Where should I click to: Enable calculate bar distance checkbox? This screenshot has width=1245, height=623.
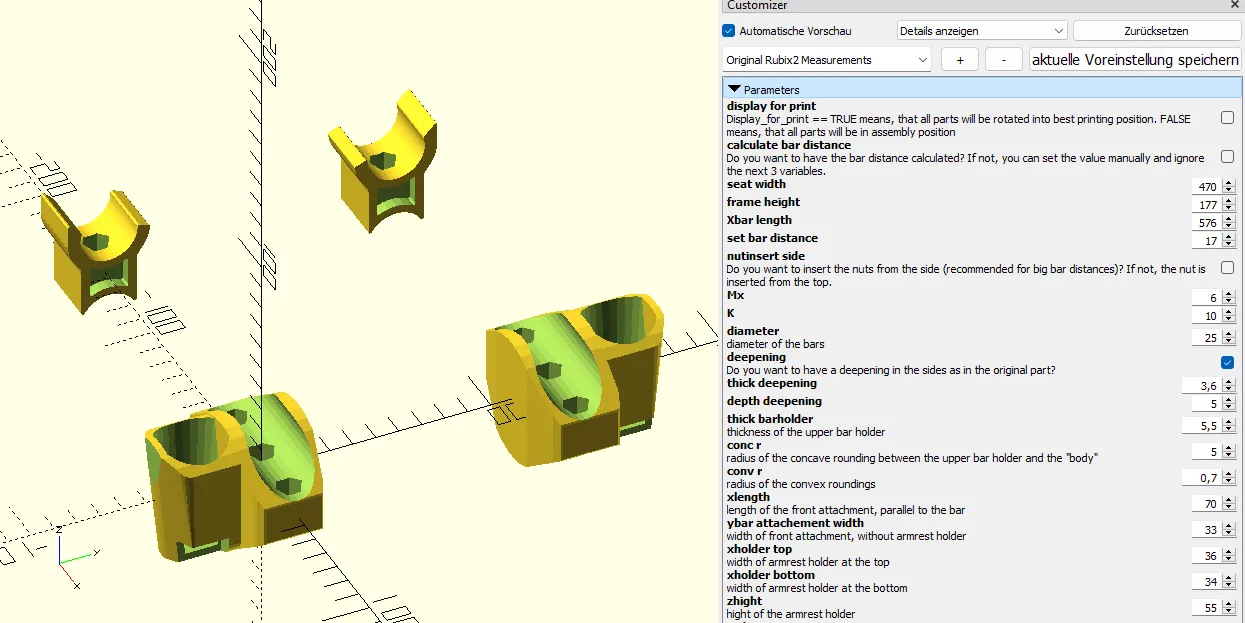click(x=1227, y=157)
